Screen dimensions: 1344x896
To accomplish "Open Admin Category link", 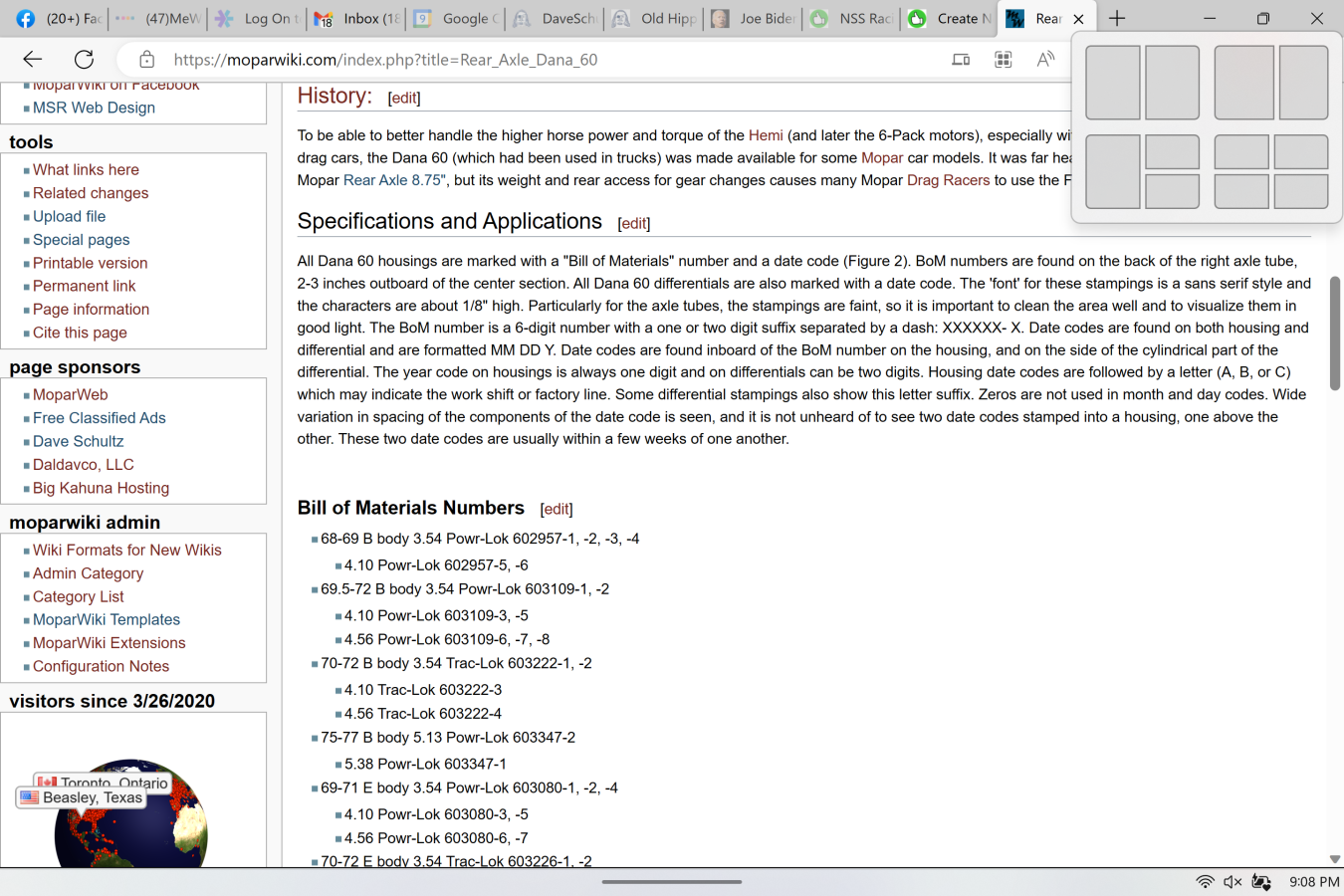I will 88,573.
